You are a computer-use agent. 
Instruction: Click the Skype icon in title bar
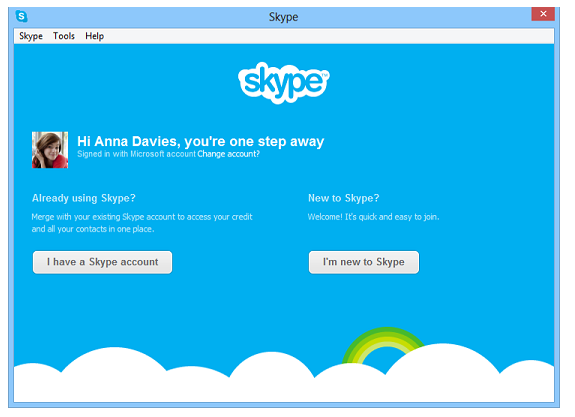pyautogui.click(x=22, y=16)
